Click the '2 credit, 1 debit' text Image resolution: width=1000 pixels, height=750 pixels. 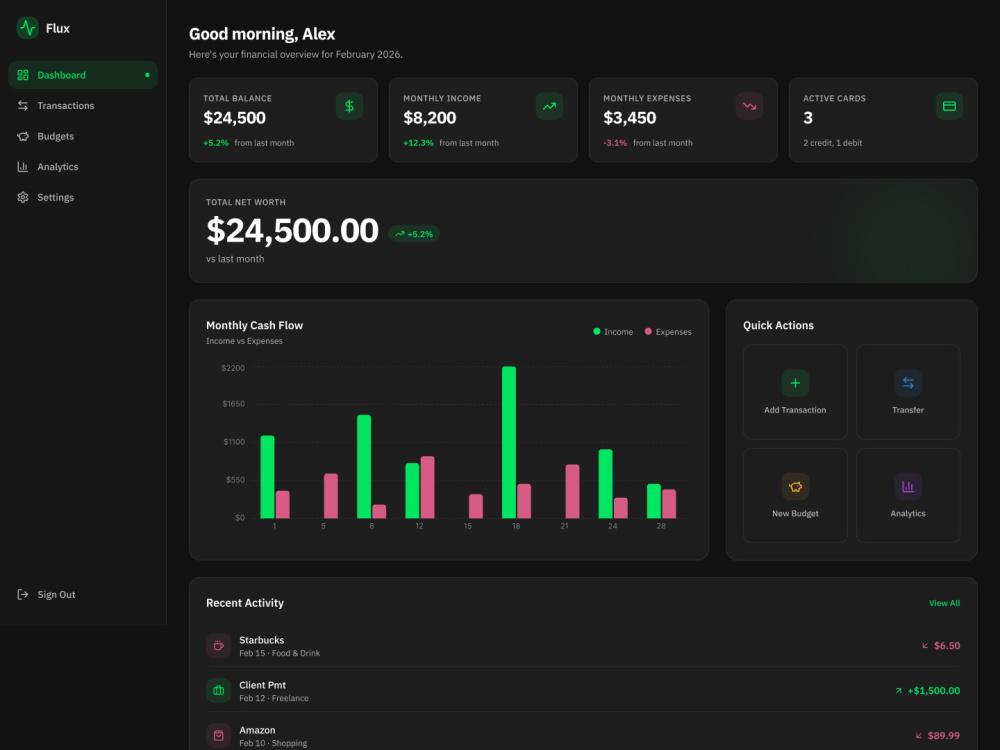click(832, 143)
